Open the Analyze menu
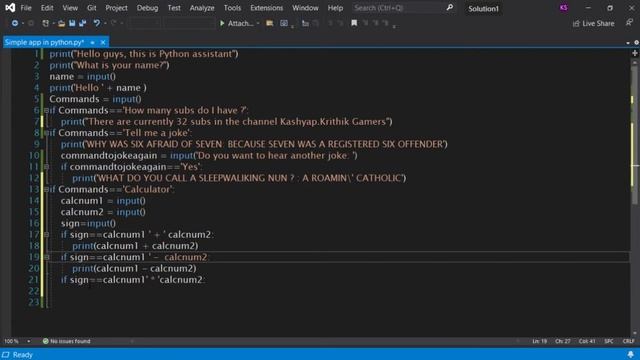This screenshot has height=360, width=640. pyautogui.click(x=202, y=8)
